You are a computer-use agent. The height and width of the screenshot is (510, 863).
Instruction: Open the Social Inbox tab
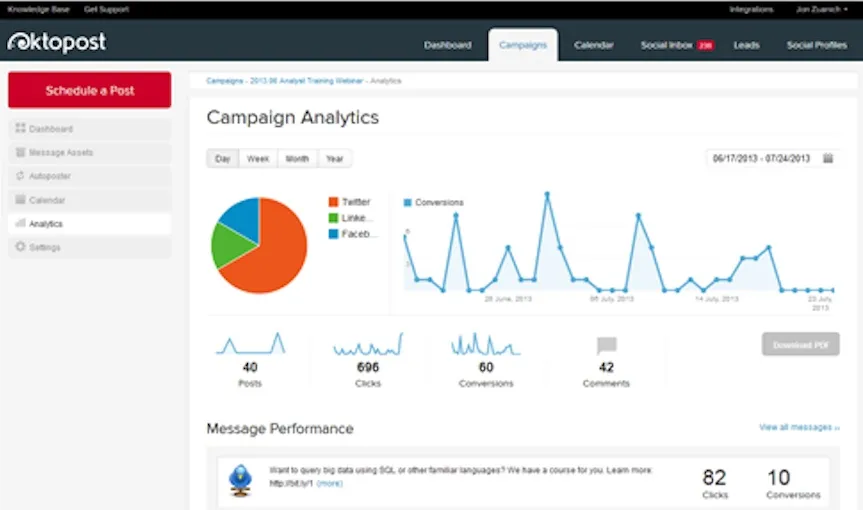(x=667, y=45)
